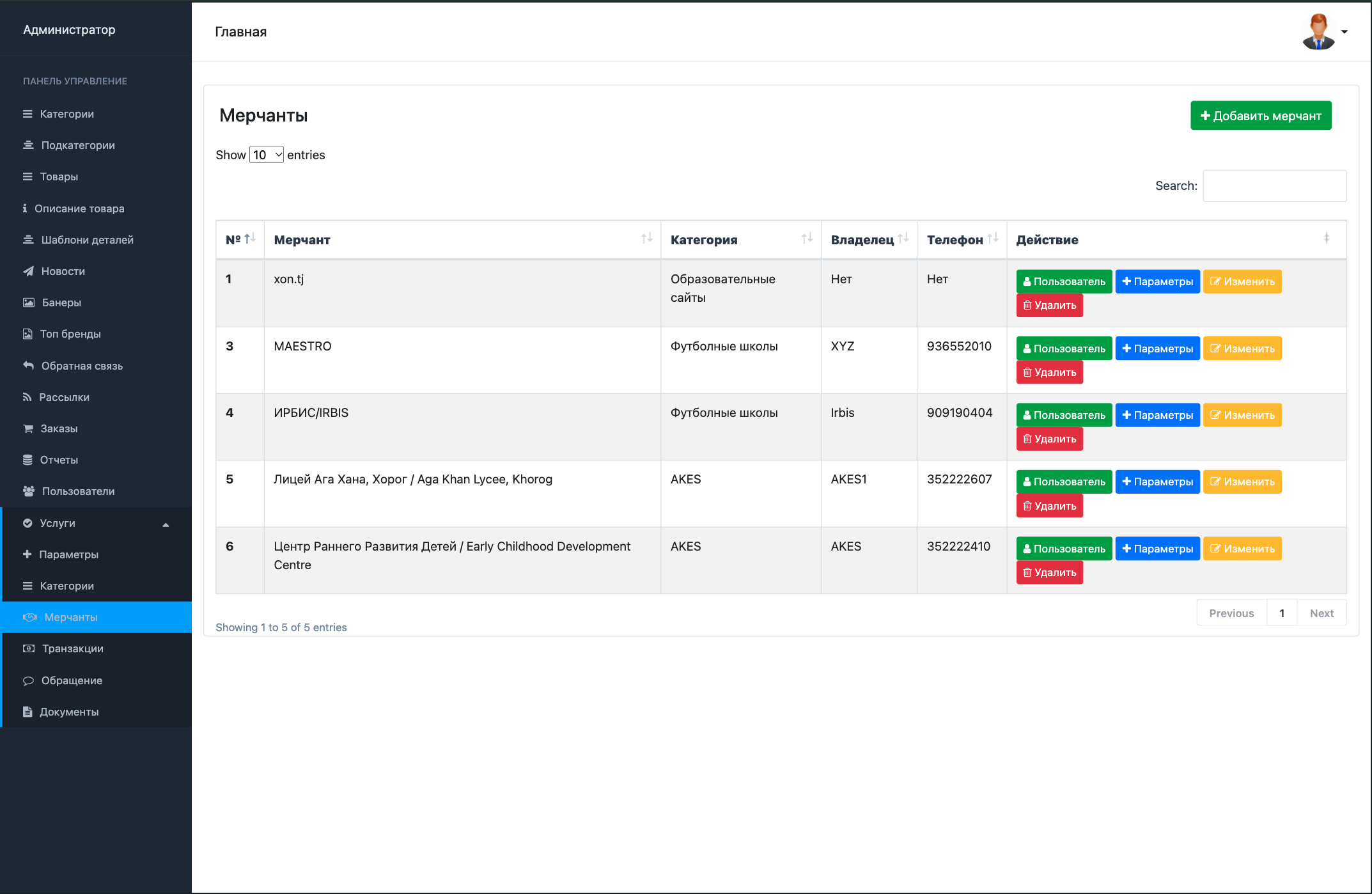Click the Шаблони деталей sidebar icon
Viewport: 1372px width, 894px height.
[28, 240]
